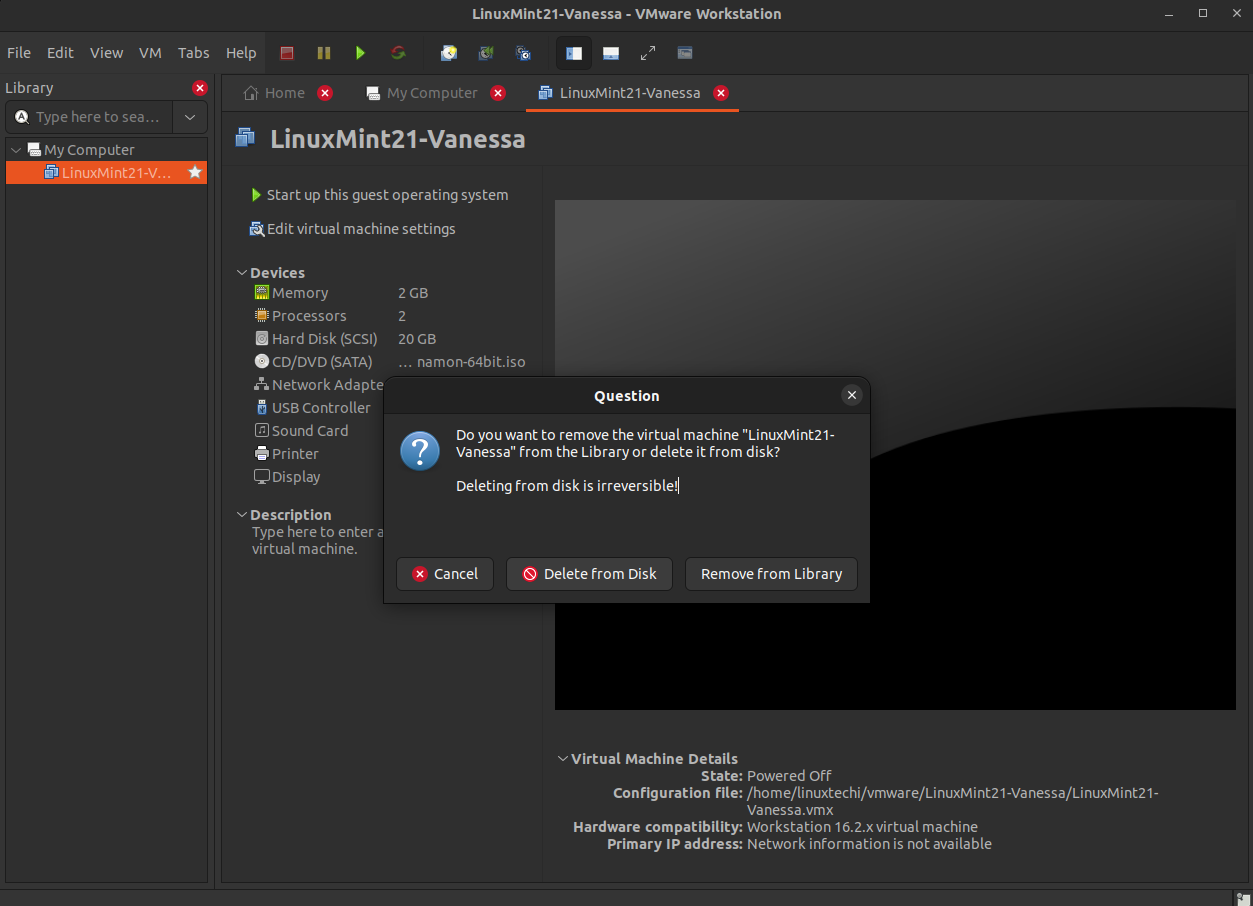
Task: Focus the library search input field
Action: pos(91,117)
